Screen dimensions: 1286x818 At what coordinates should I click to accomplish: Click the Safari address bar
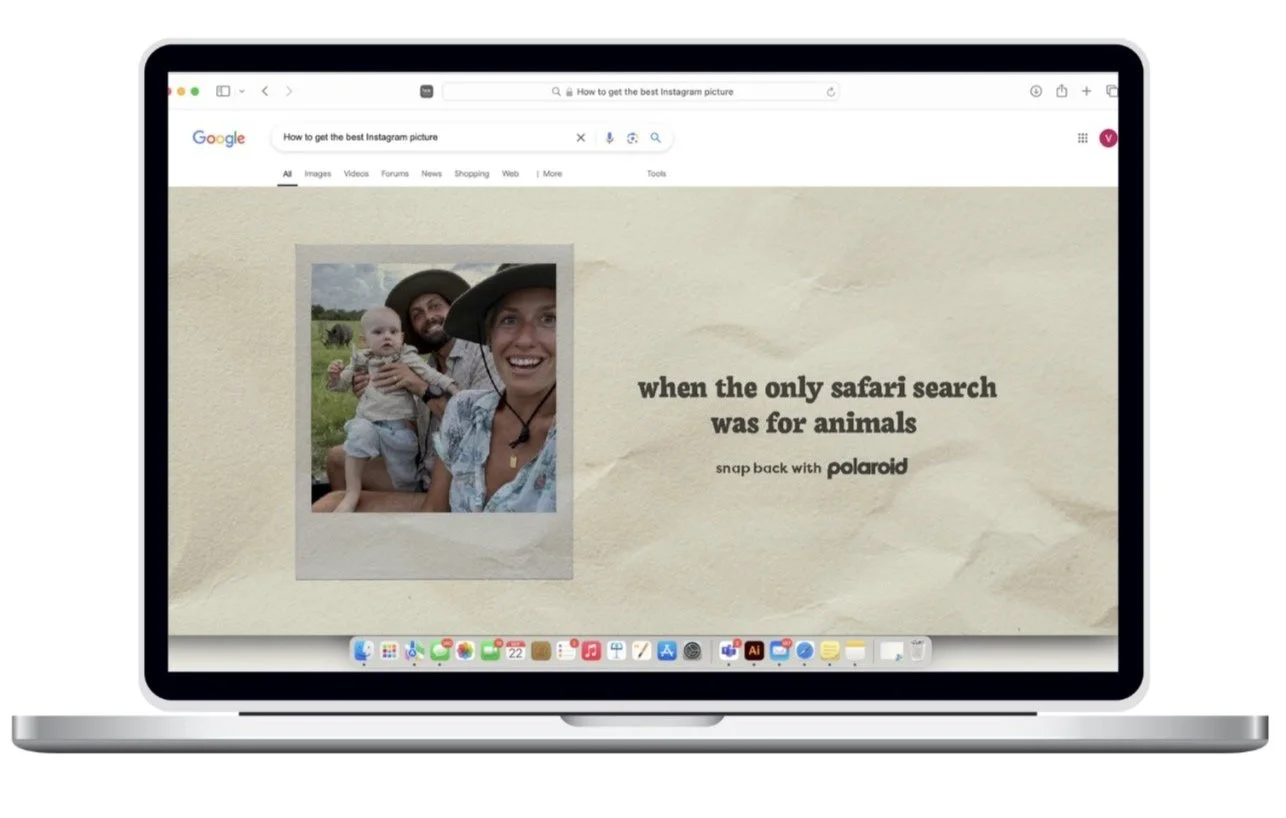click(641, 91)
